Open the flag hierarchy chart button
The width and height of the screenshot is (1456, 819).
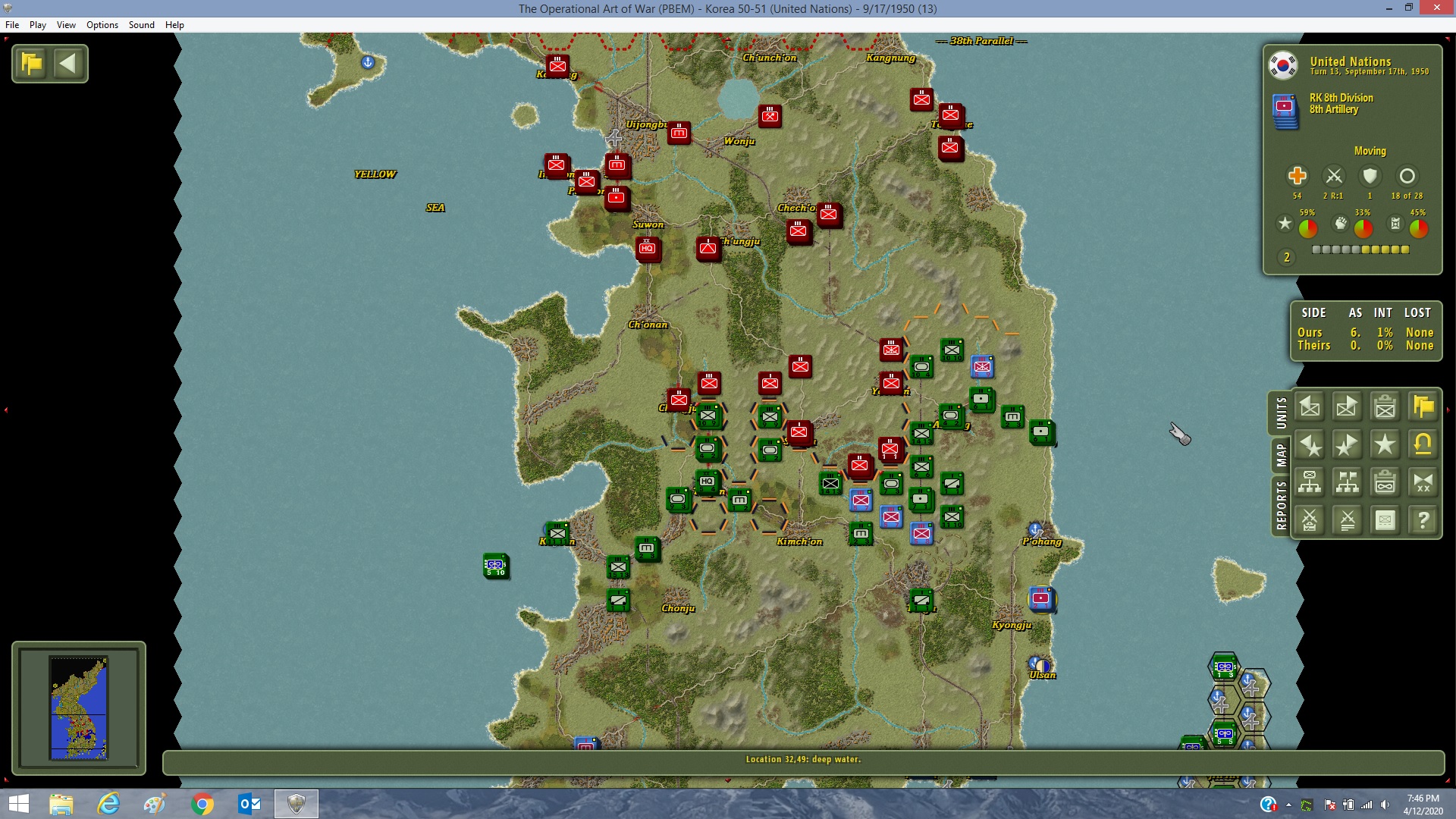click(x=1348, y=482)
